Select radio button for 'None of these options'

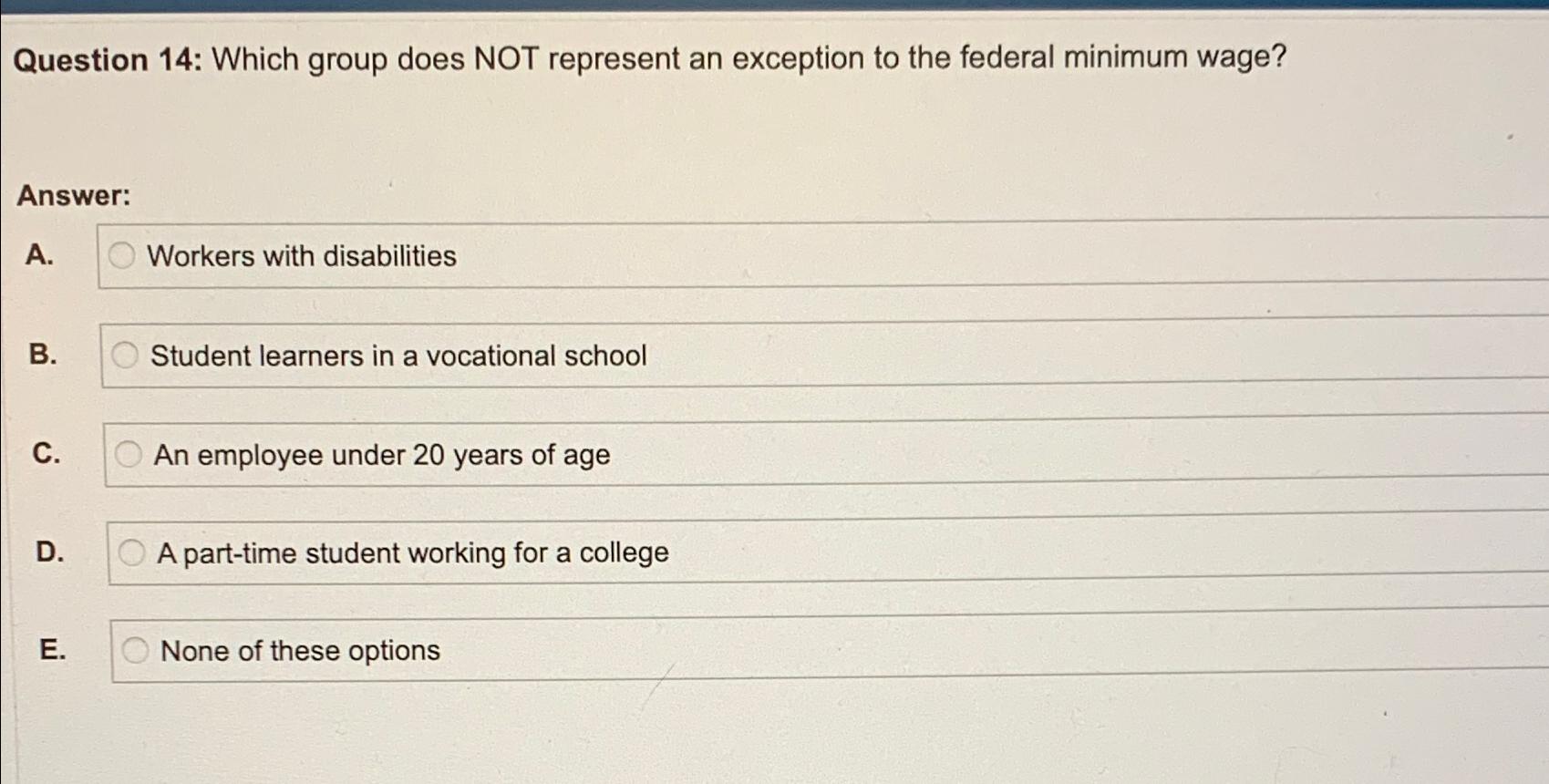pyautogui.click(x=137, y=649)
